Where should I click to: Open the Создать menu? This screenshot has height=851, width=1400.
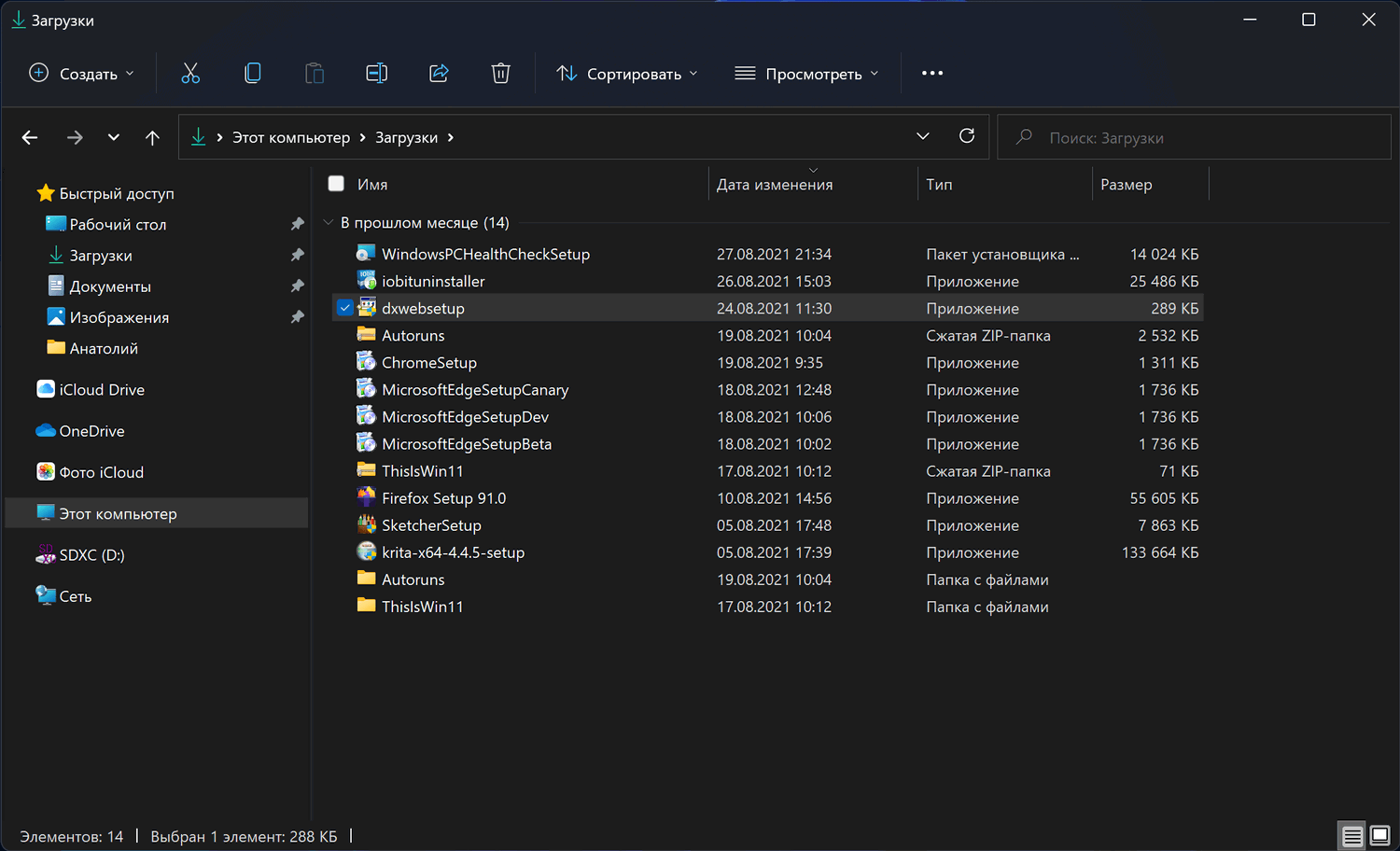click(x=82, y=74)
